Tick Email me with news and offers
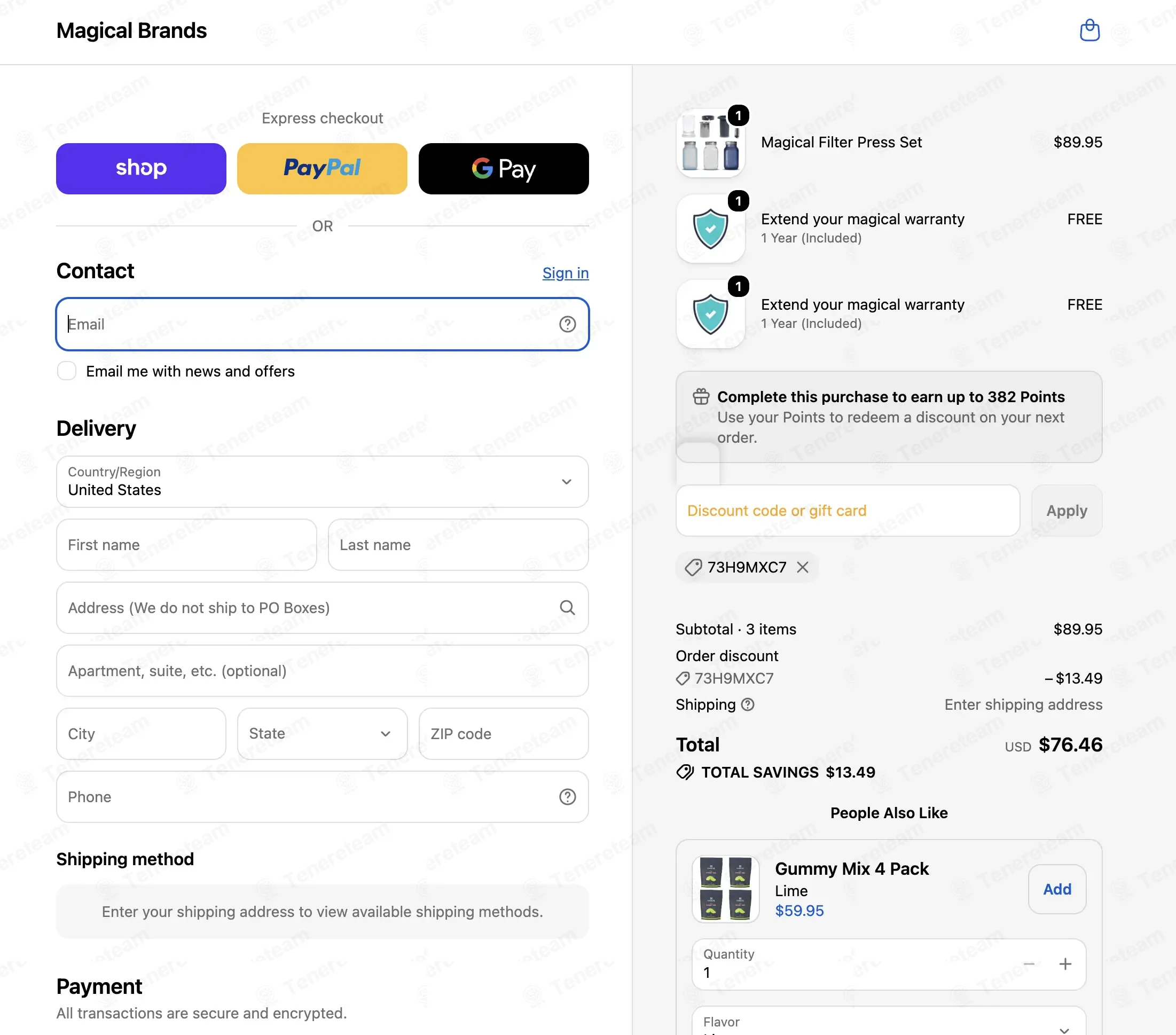1176x1035 pixels. point(67,371)
